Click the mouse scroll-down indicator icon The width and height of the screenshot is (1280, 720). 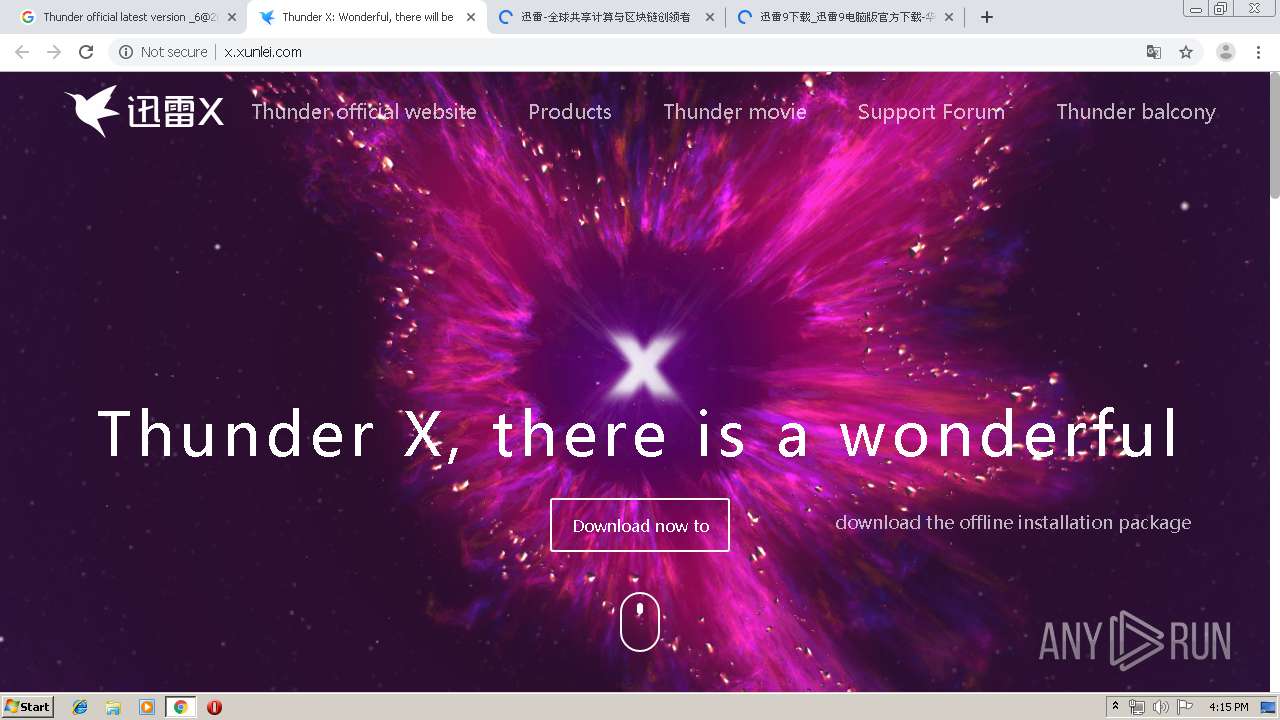640,621
